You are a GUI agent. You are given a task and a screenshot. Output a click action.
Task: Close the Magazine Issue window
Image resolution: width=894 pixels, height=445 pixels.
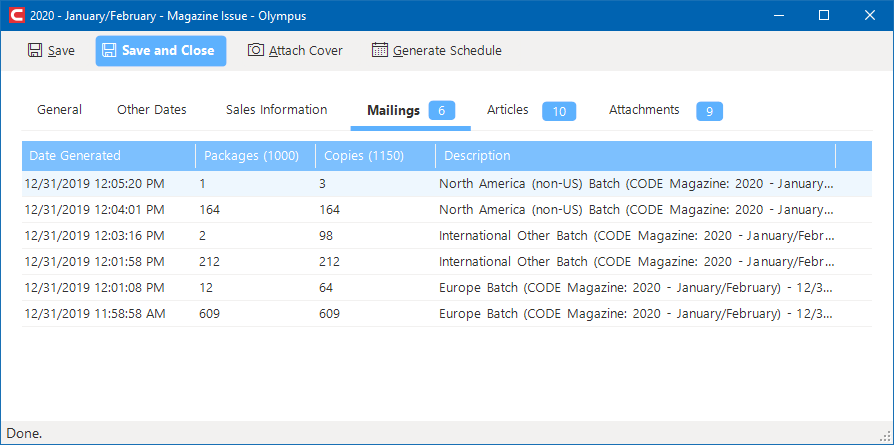point(869,15)
